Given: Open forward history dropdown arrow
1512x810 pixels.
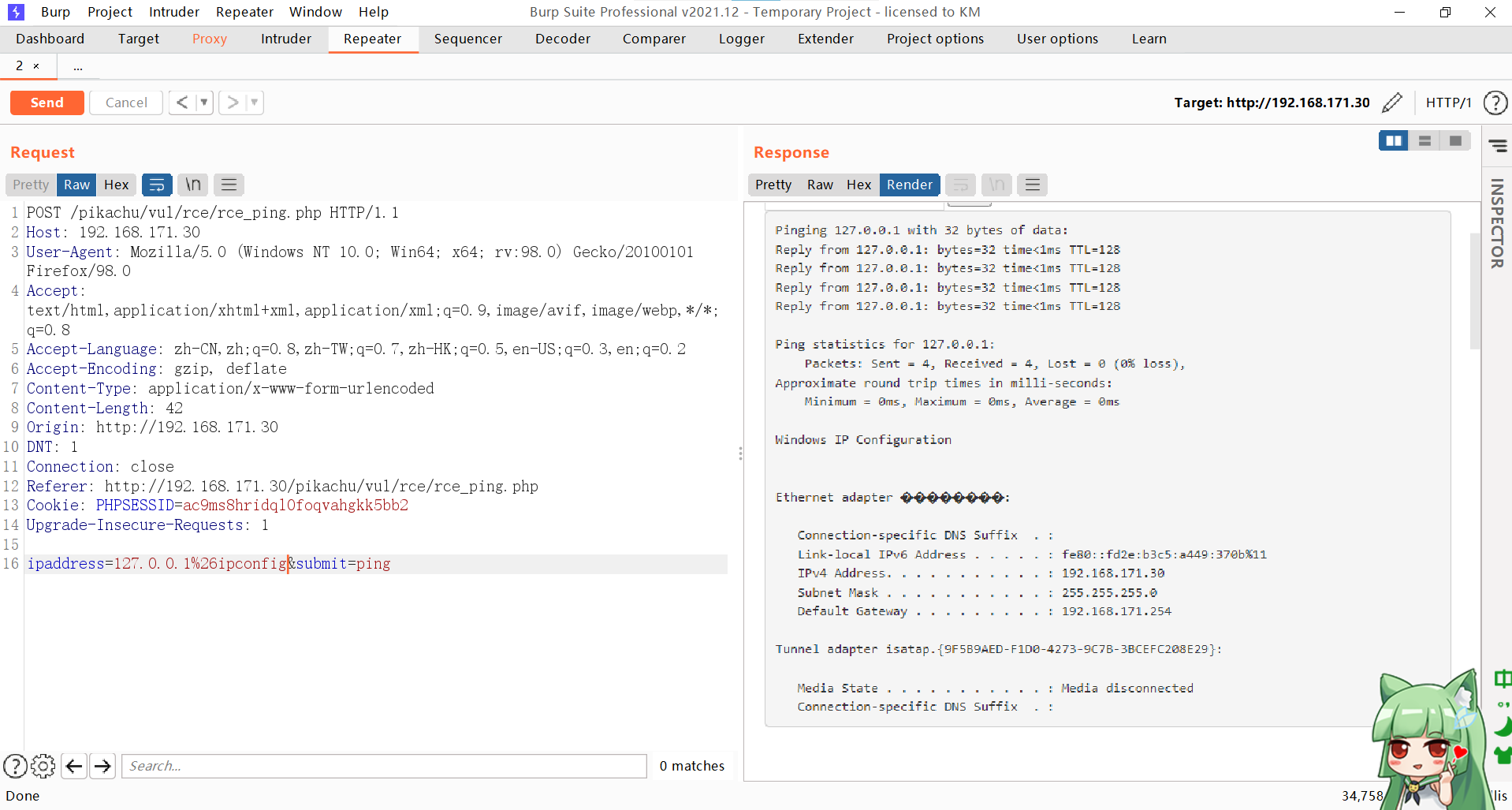Looking at the screenshot, I should pos(255,103).
